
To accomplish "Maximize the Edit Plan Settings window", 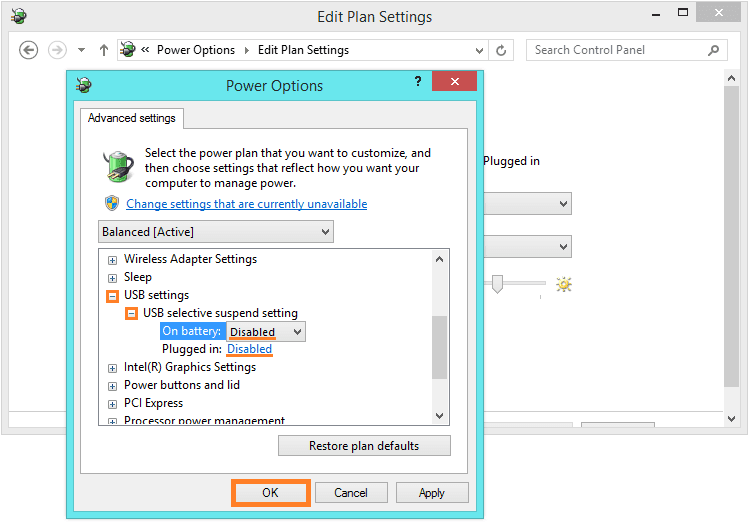I will 683,13.
